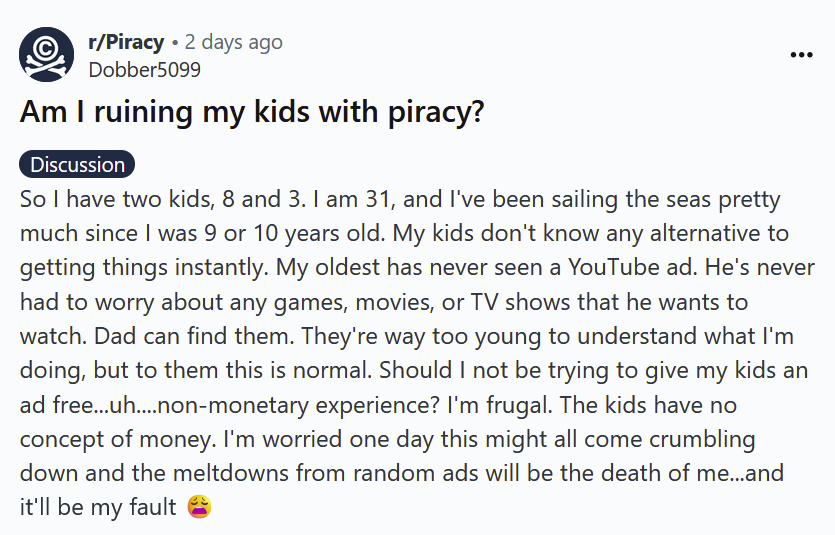This screenshot has height=535, width=835.
Task: Click the '2 days ago' timestamp
Action: pos(233,42)
